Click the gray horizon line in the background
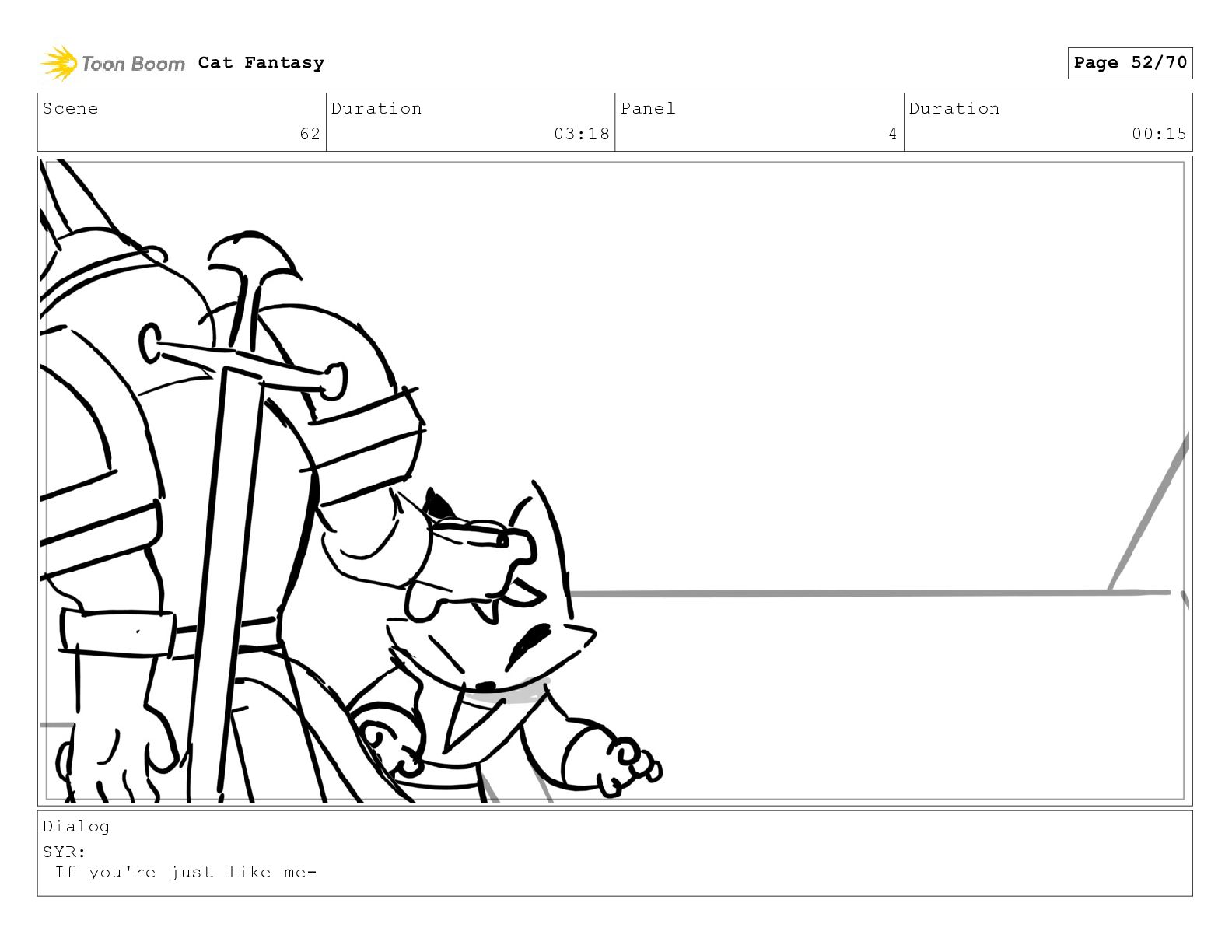 pos(867,593)
